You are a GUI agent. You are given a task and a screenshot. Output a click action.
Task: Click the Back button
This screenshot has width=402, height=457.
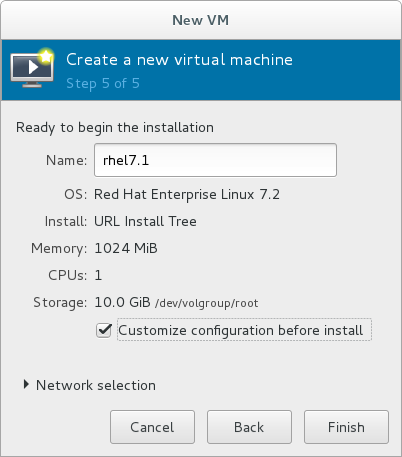249,427
